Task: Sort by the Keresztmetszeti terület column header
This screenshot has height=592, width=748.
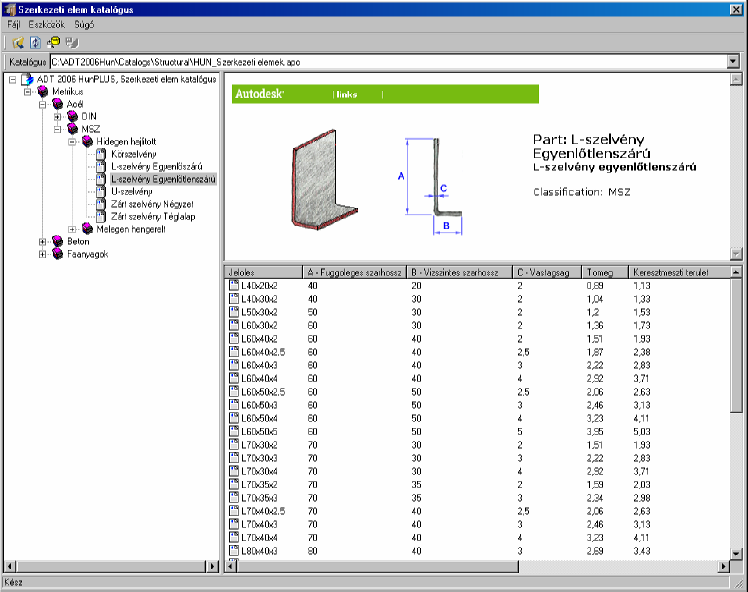Action: (679, 272)
